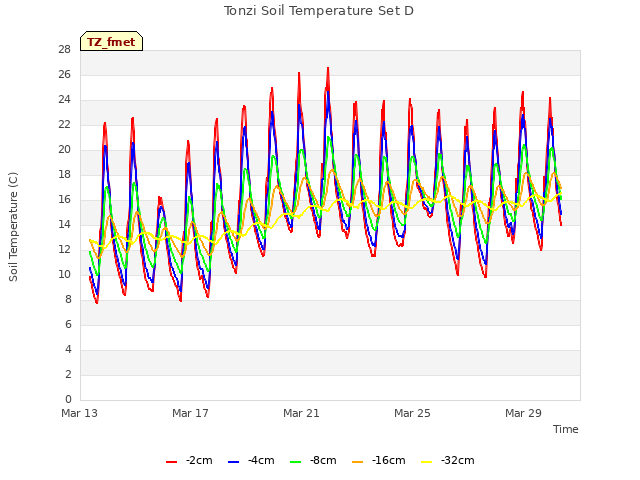Click the 12 y-axis tick label
Image resolution: width=640 pixels, height=480 pixels.
click(64, 249)
